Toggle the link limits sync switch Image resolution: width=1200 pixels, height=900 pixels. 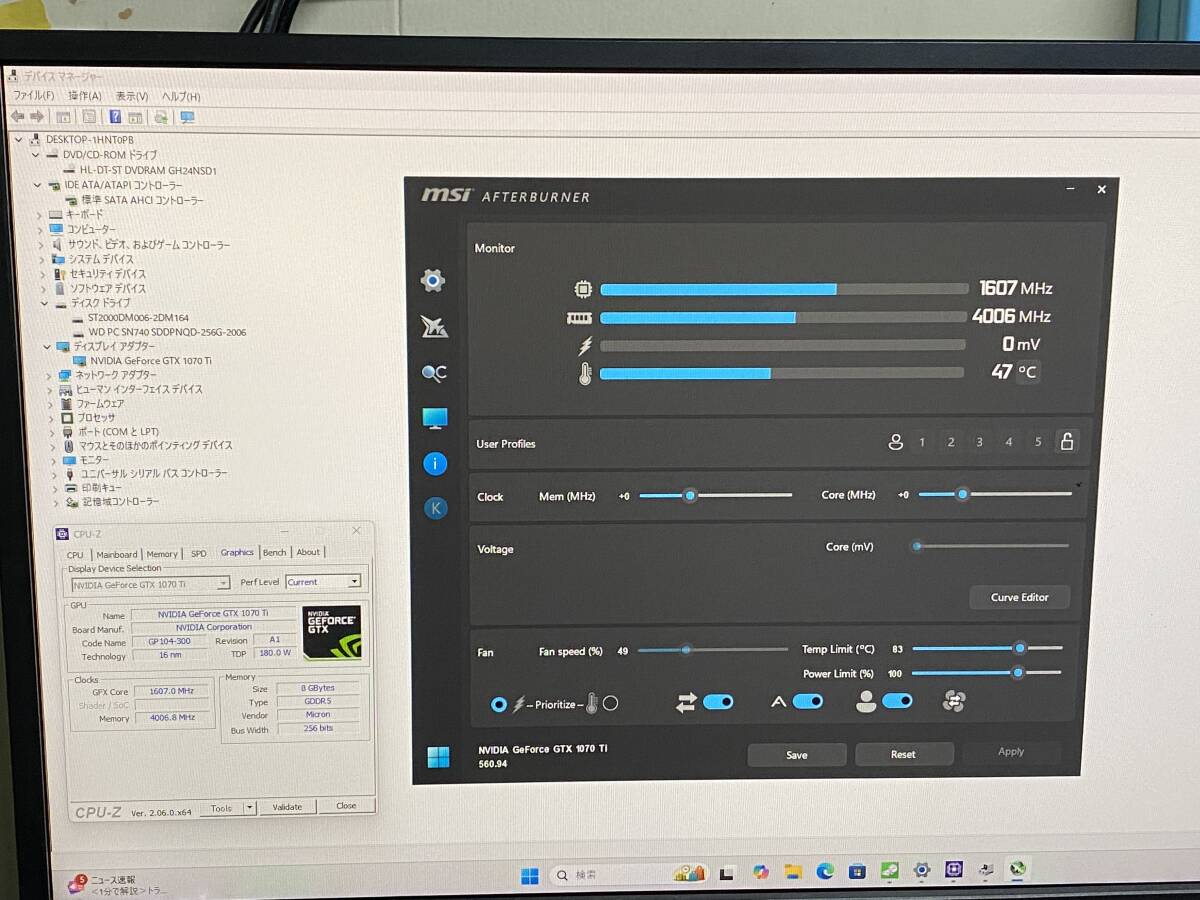(x=718, y=702)
